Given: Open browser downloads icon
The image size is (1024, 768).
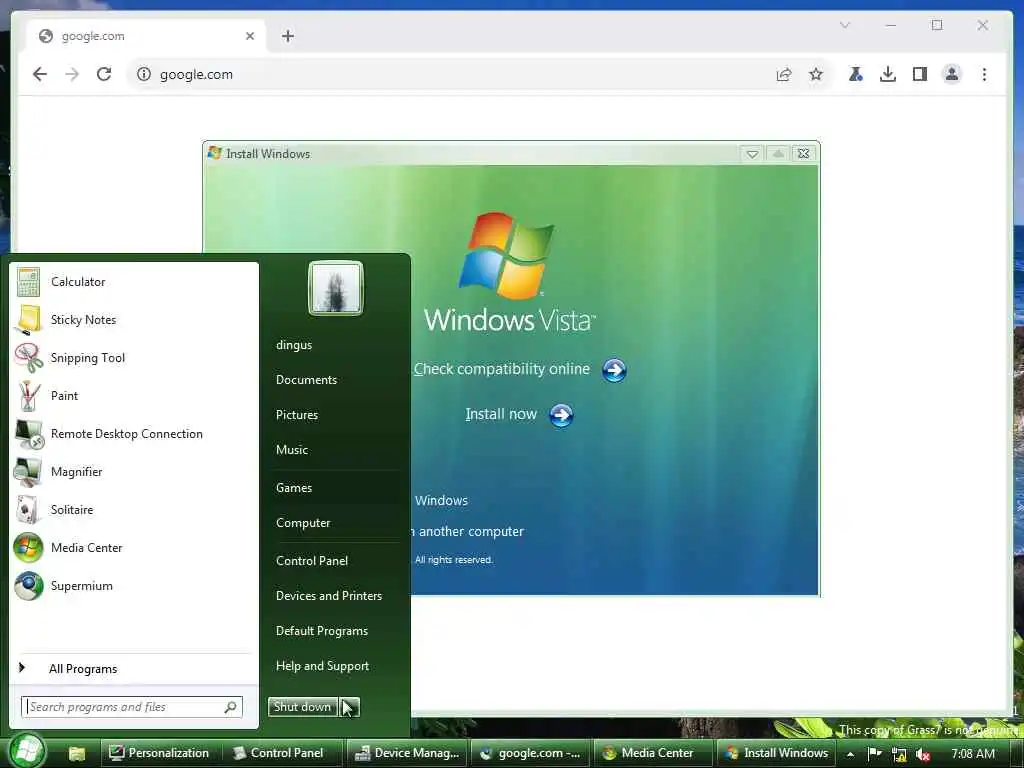Looking at the screenshot, I should pyautogui.click(x=888, y=74).
